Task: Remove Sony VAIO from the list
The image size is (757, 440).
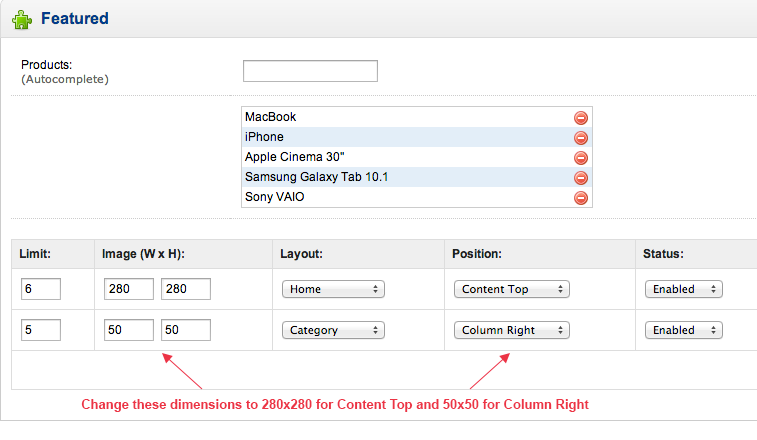Action: pos(580,198)
